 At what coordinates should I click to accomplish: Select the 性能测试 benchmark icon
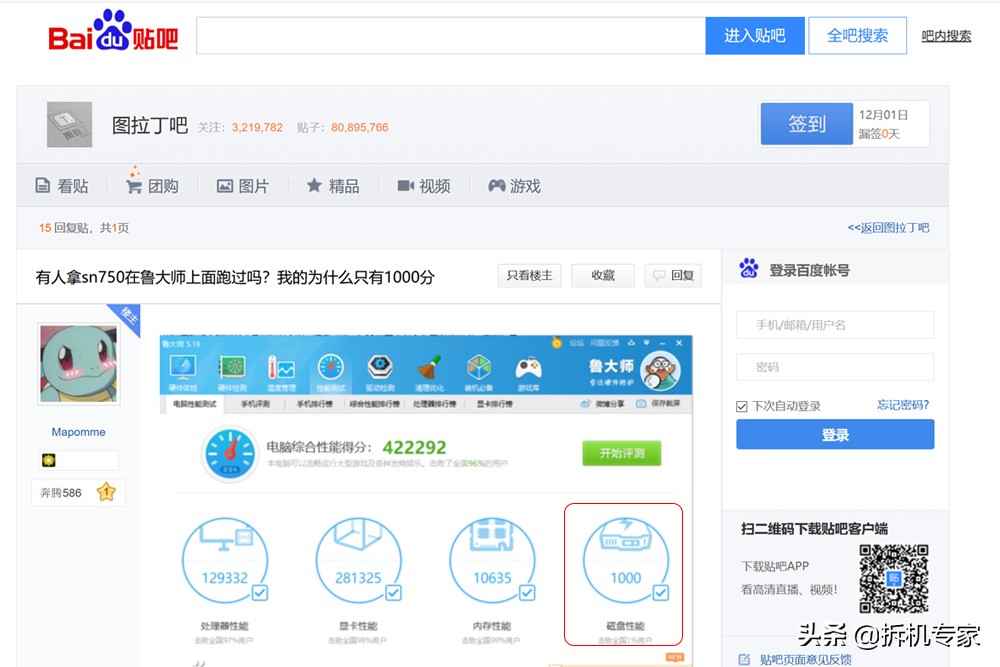point(330,368)
